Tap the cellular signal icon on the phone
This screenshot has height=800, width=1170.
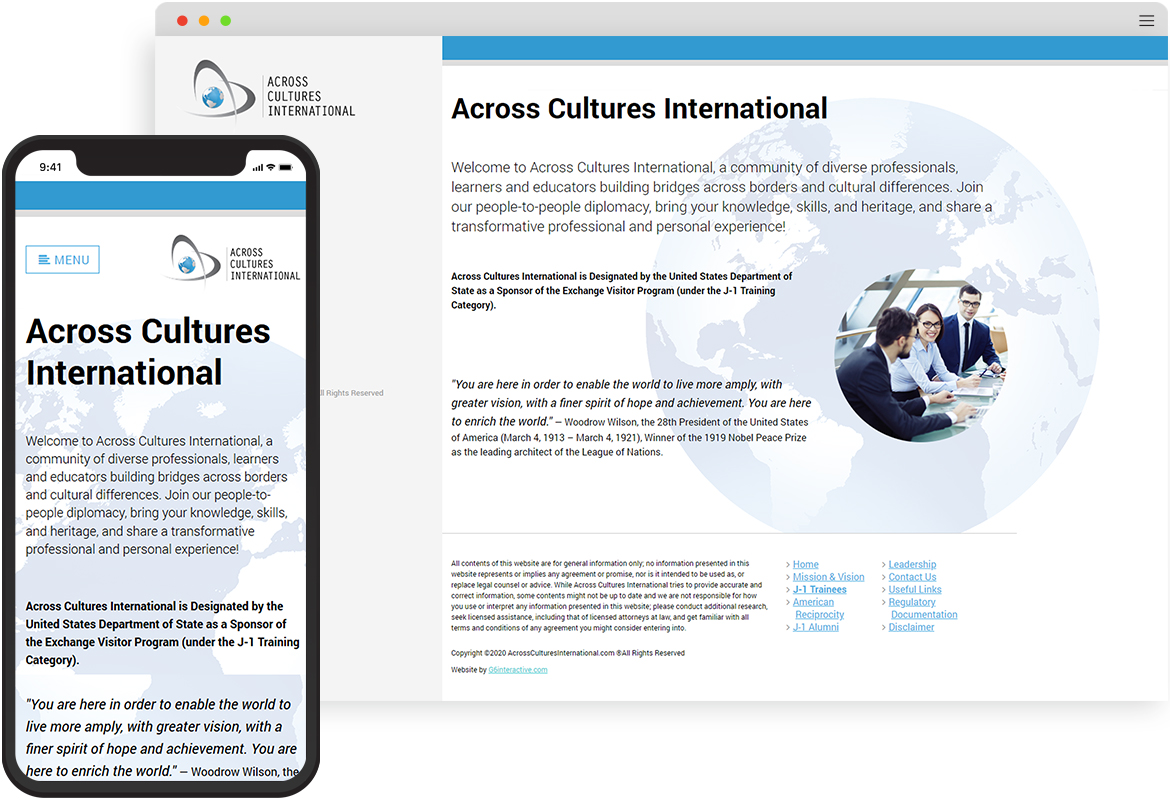pyautogui.click(x=257, y=167)
